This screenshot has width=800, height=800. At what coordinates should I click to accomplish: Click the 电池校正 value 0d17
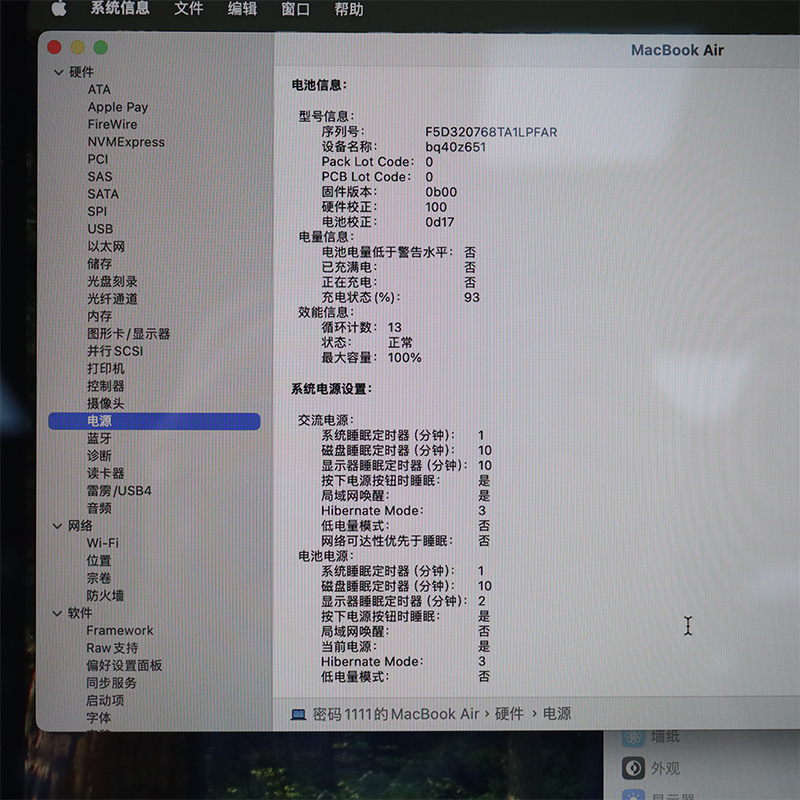439,222
